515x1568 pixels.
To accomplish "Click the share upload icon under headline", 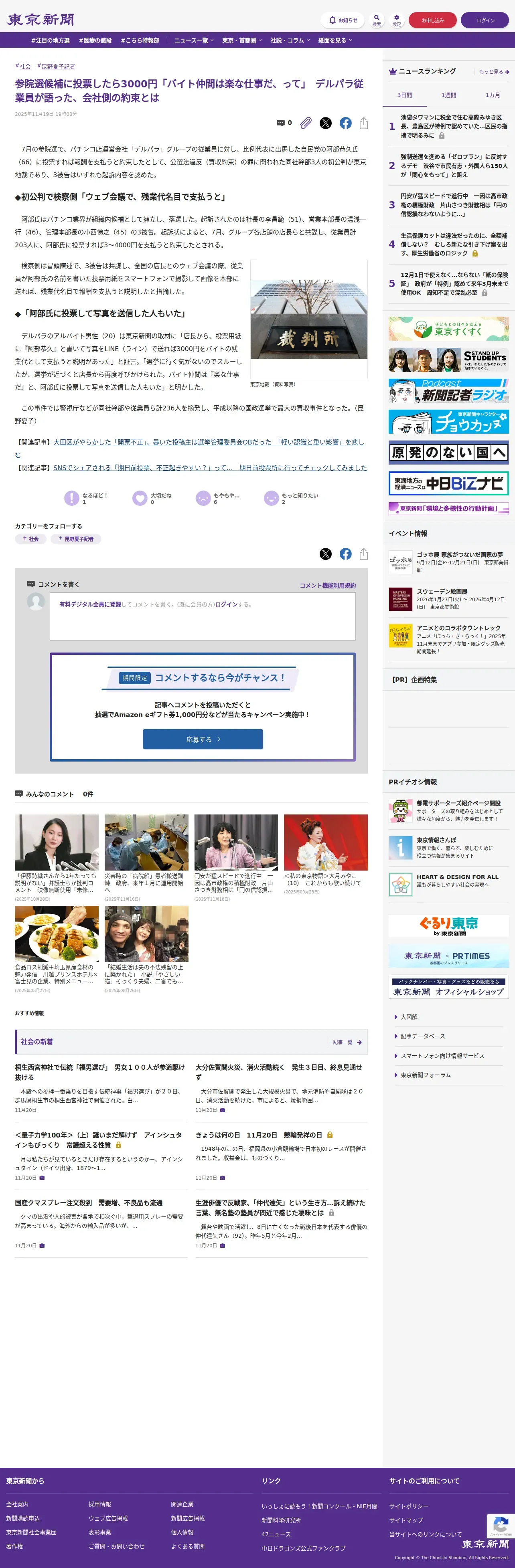I will (364, 123).
